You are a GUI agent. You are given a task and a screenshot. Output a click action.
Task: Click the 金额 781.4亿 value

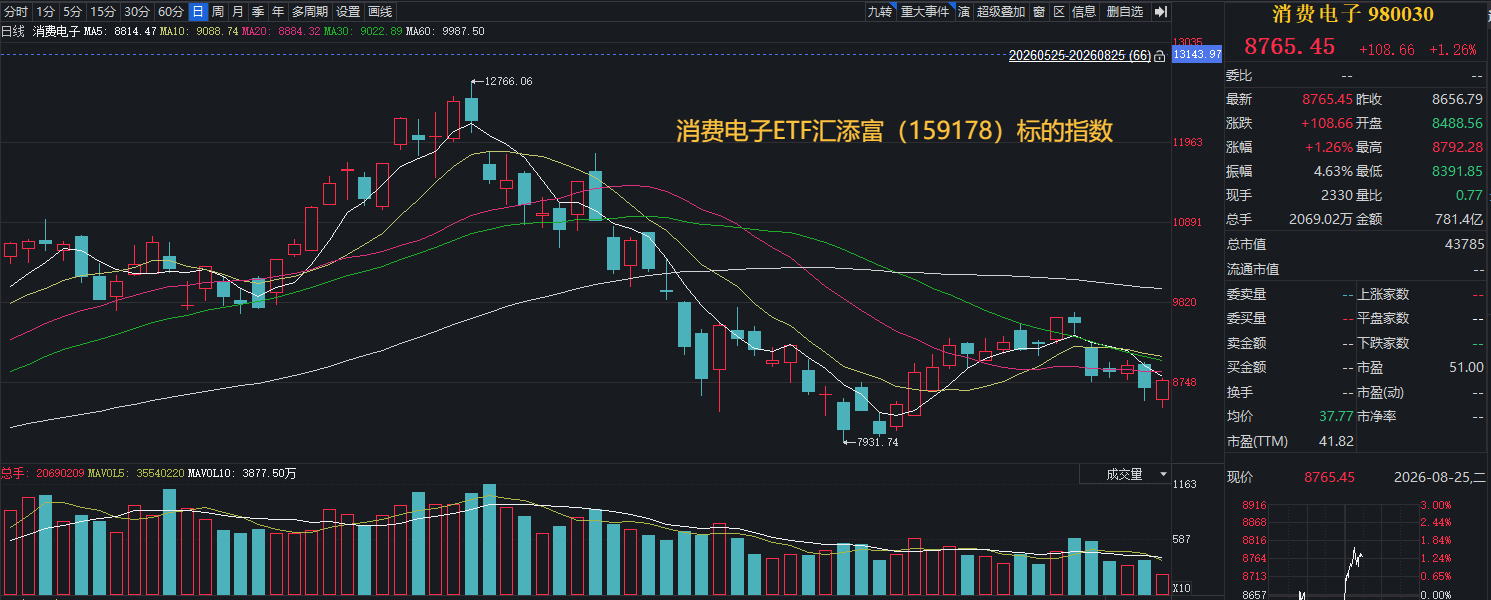coord(1461,219)
